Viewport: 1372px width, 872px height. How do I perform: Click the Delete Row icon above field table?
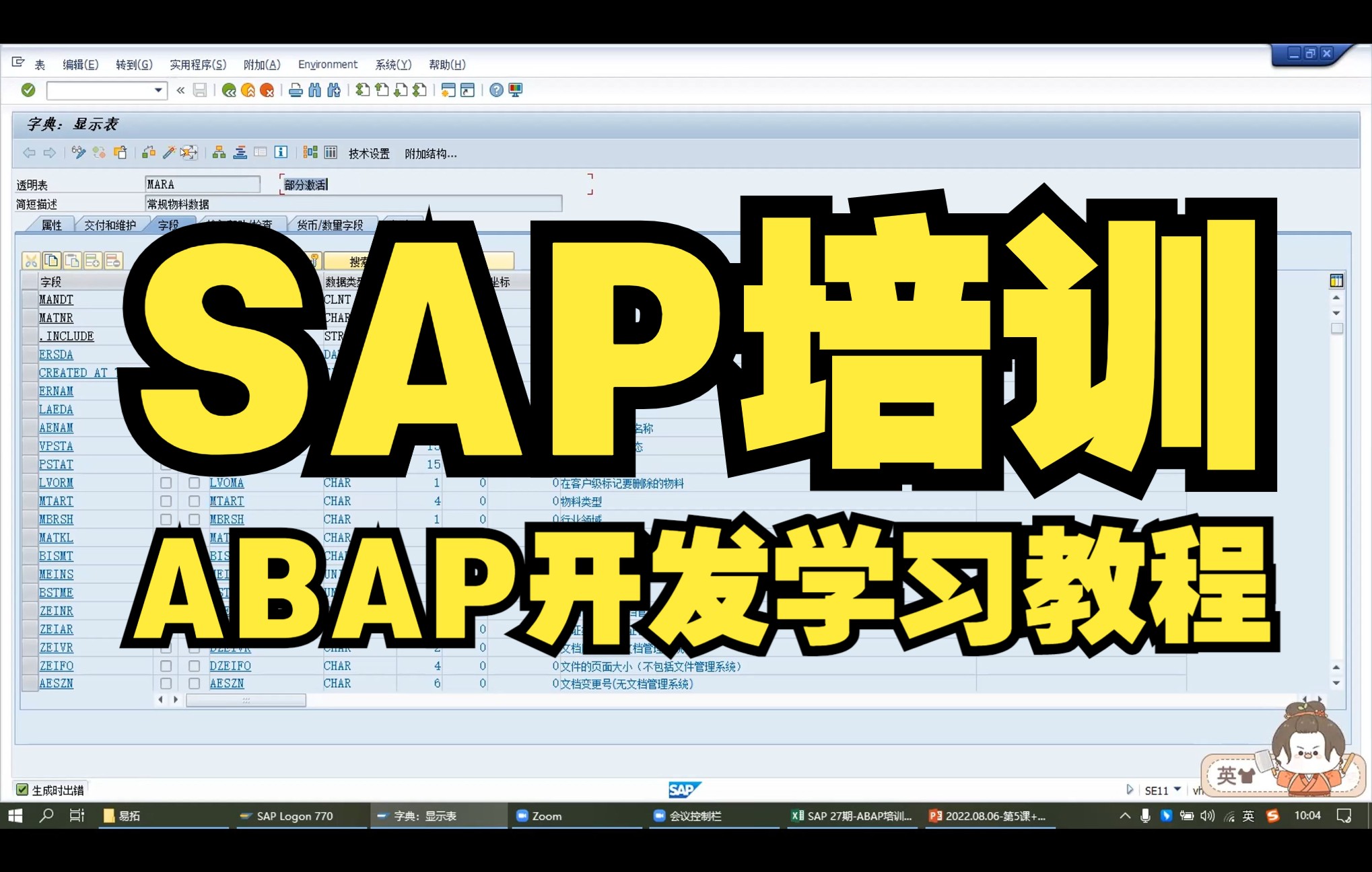114,261
